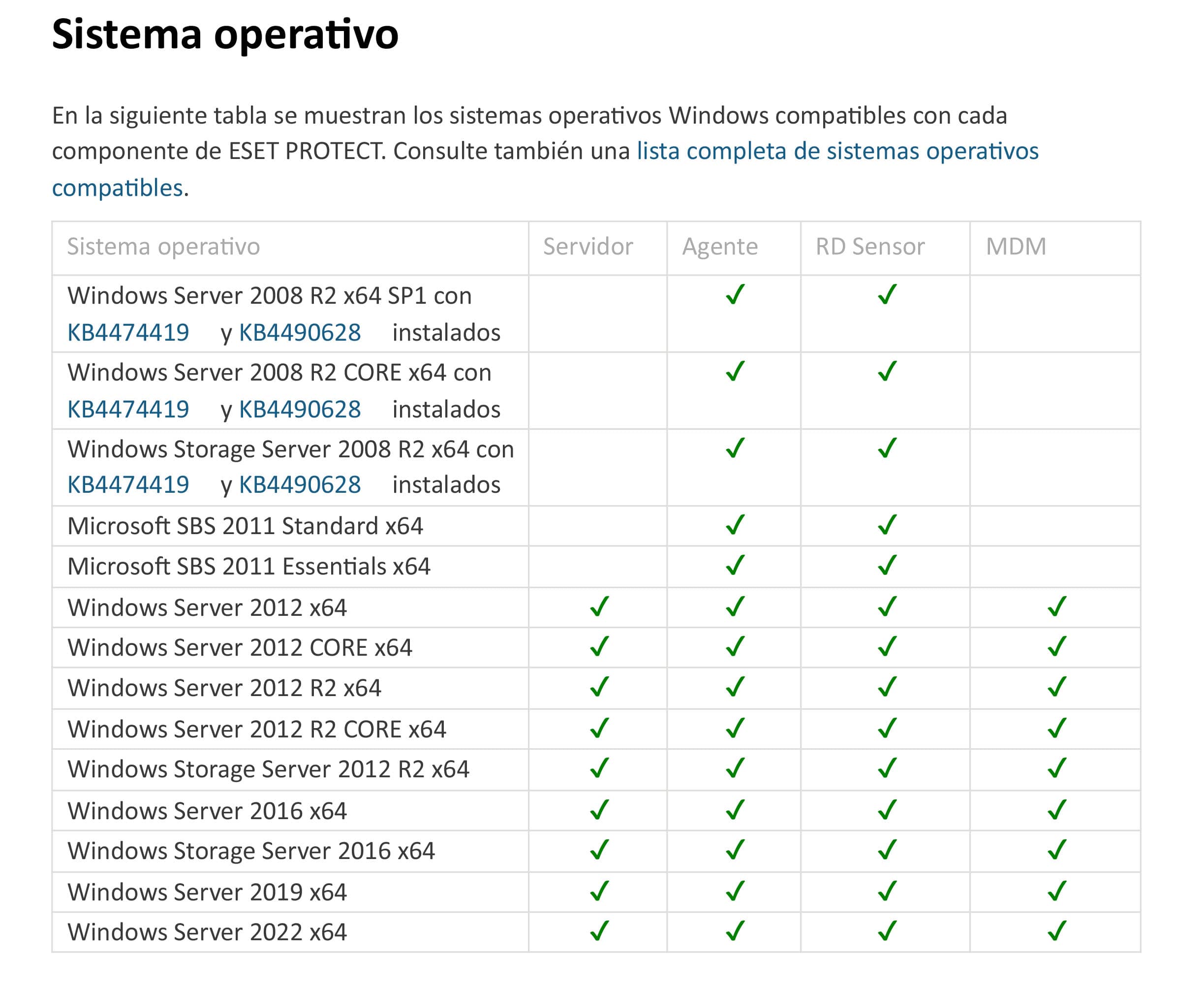Click MDM column header
The image size is (1204, 988).
(1016, 247)
